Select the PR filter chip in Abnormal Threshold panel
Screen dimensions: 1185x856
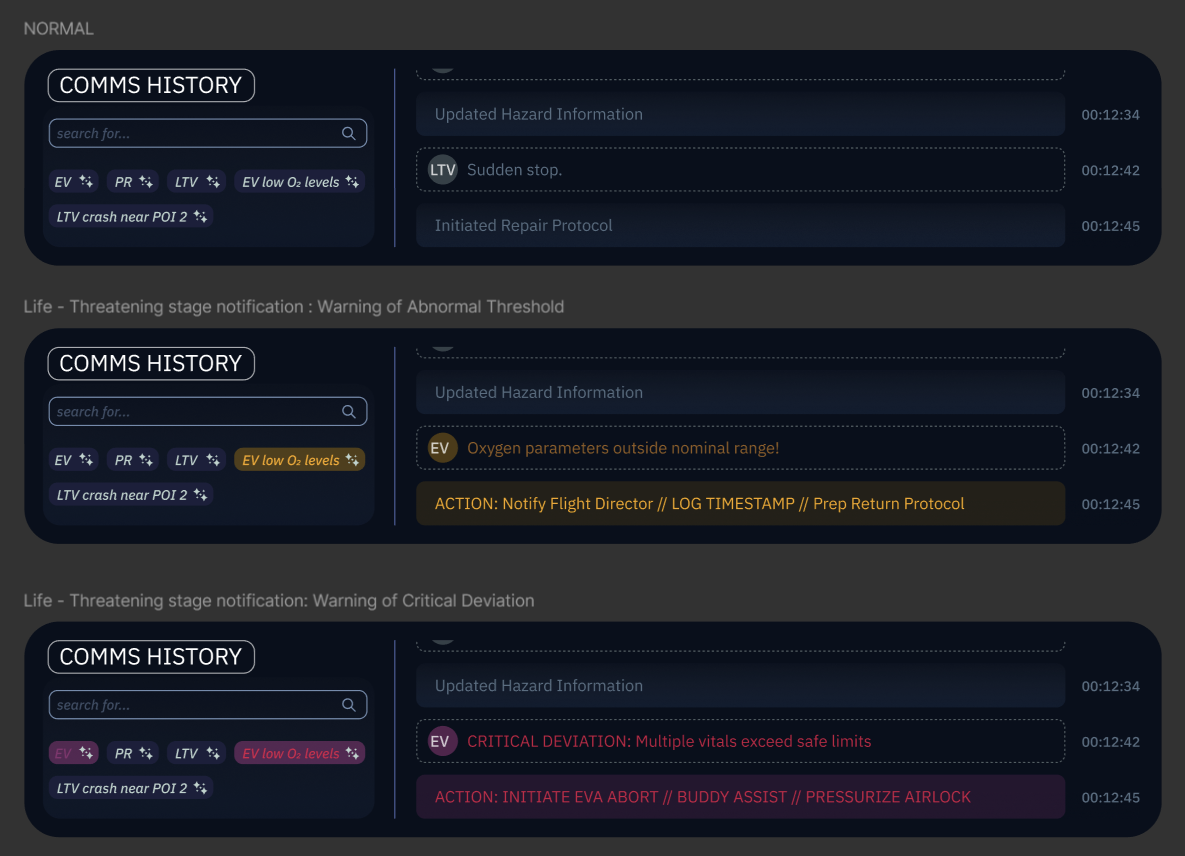point(134,460)
